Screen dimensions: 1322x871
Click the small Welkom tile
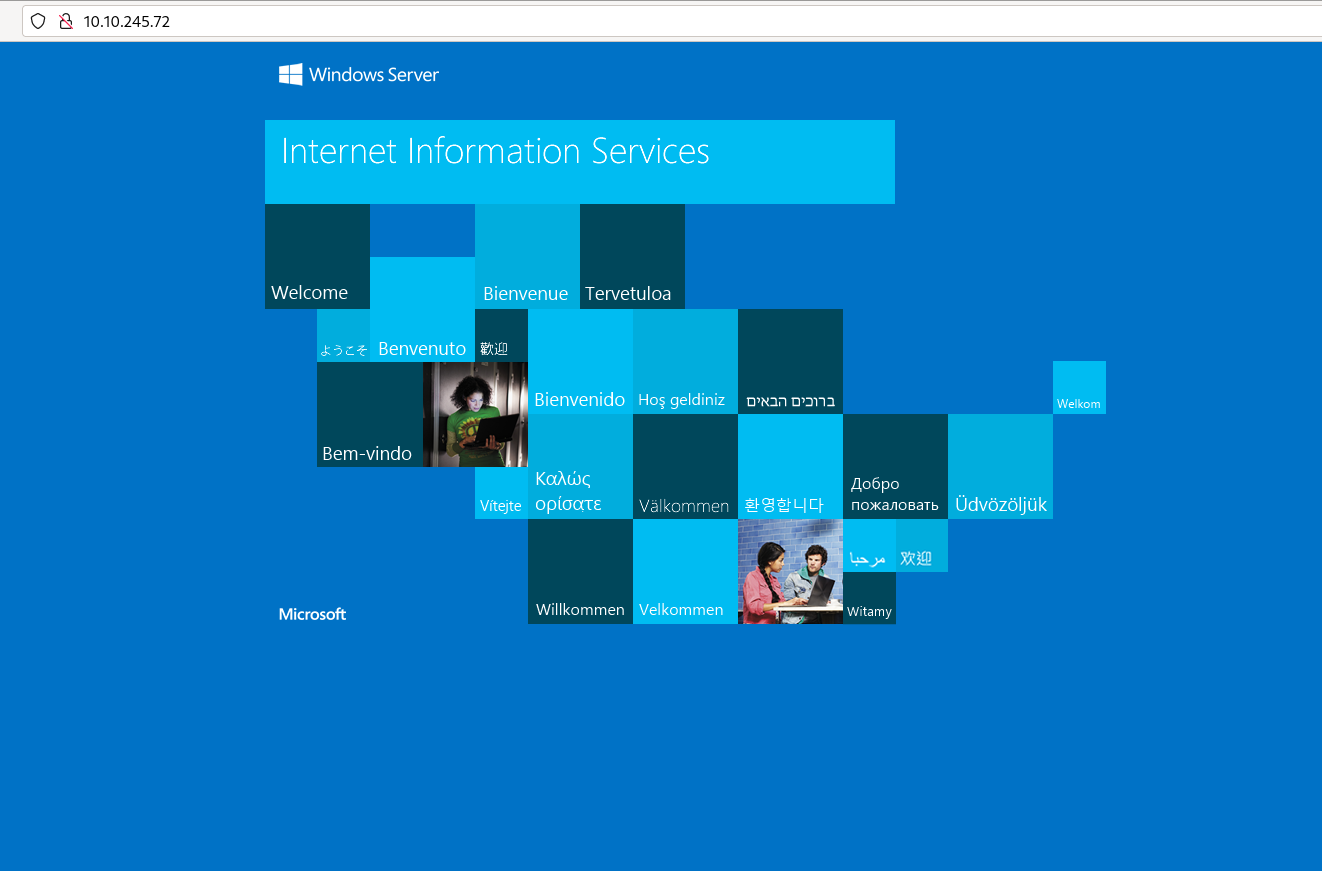pyautogui.click(x=1079, y=387)
